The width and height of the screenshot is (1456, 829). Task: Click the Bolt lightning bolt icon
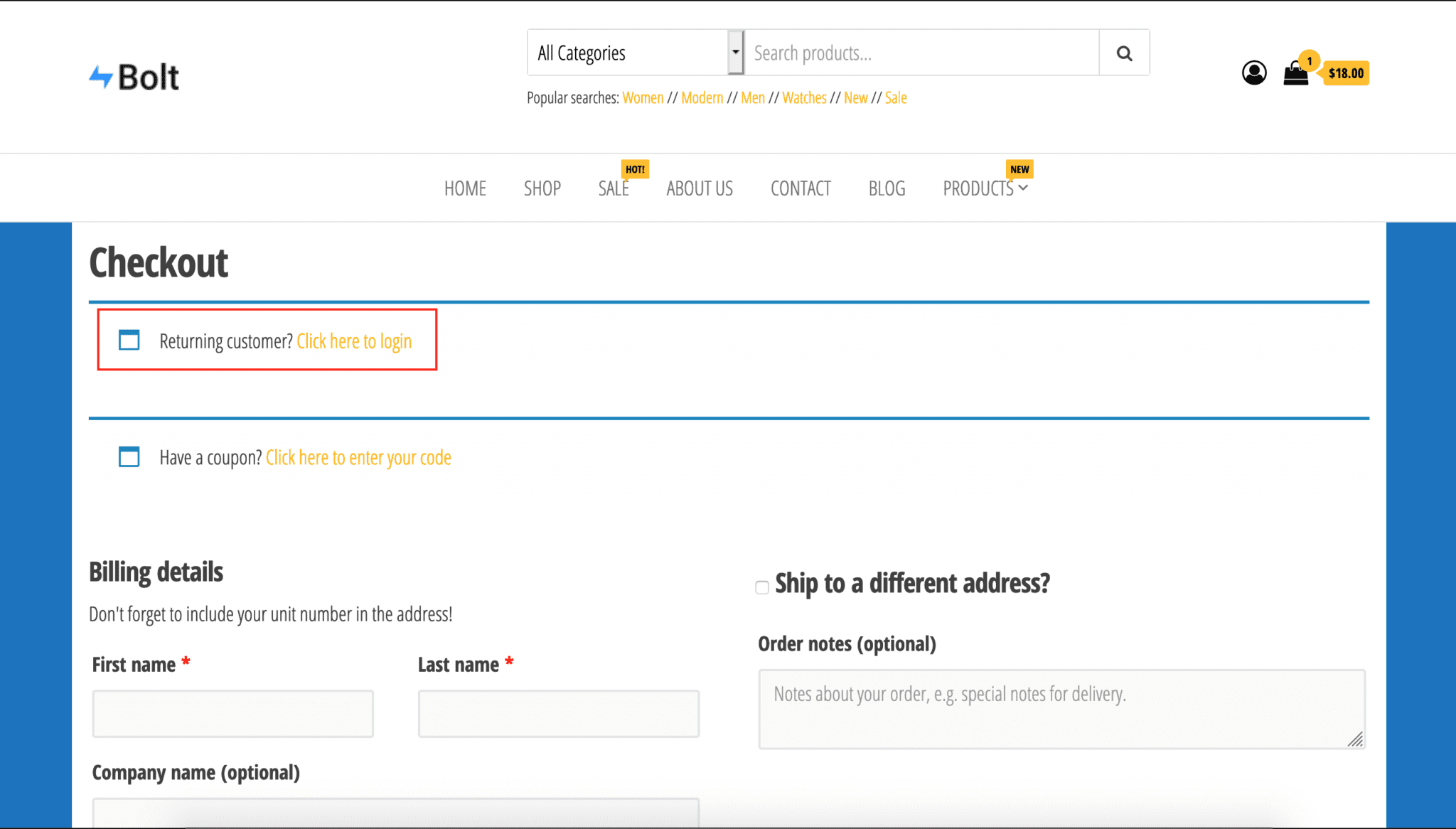pos(101,75)
